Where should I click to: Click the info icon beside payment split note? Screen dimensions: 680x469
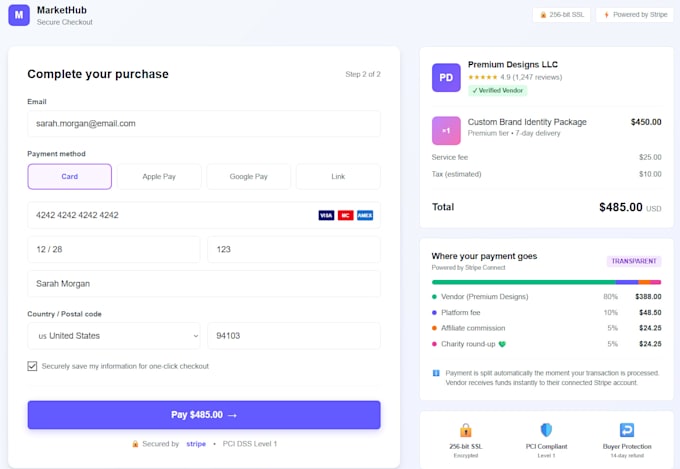coord(436,373)
